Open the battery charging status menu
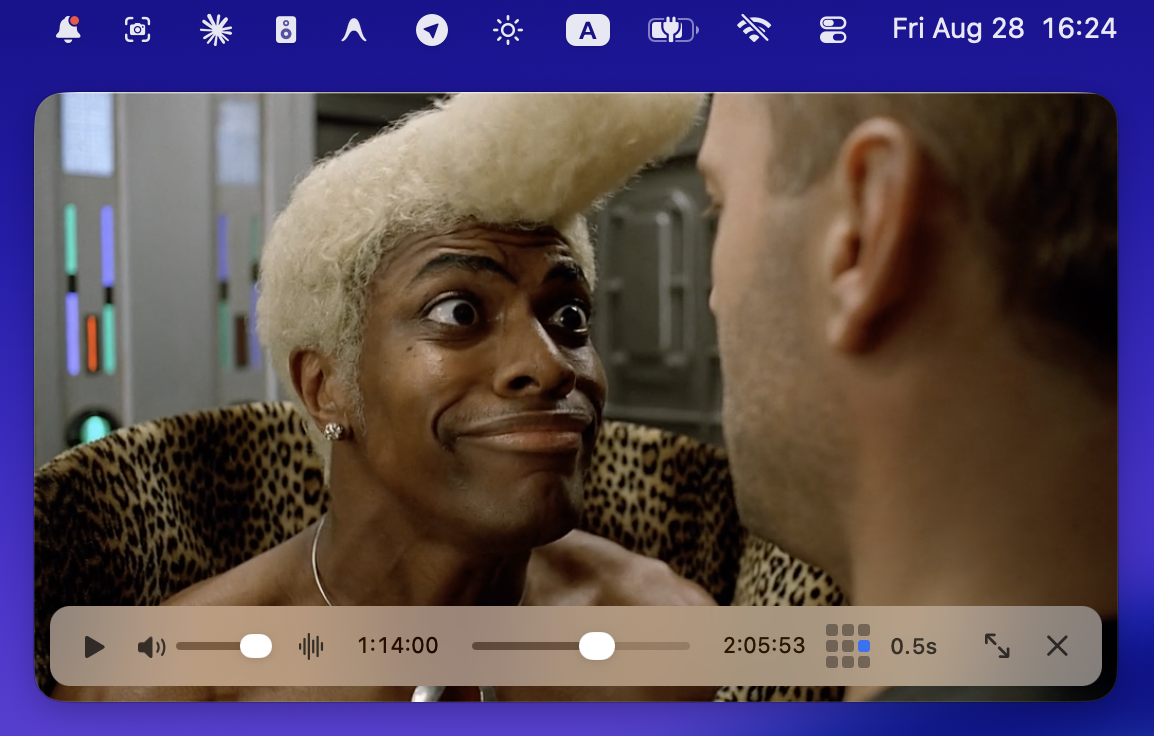The width and height of the screenshot is (1154, 736). pos(673,30)
